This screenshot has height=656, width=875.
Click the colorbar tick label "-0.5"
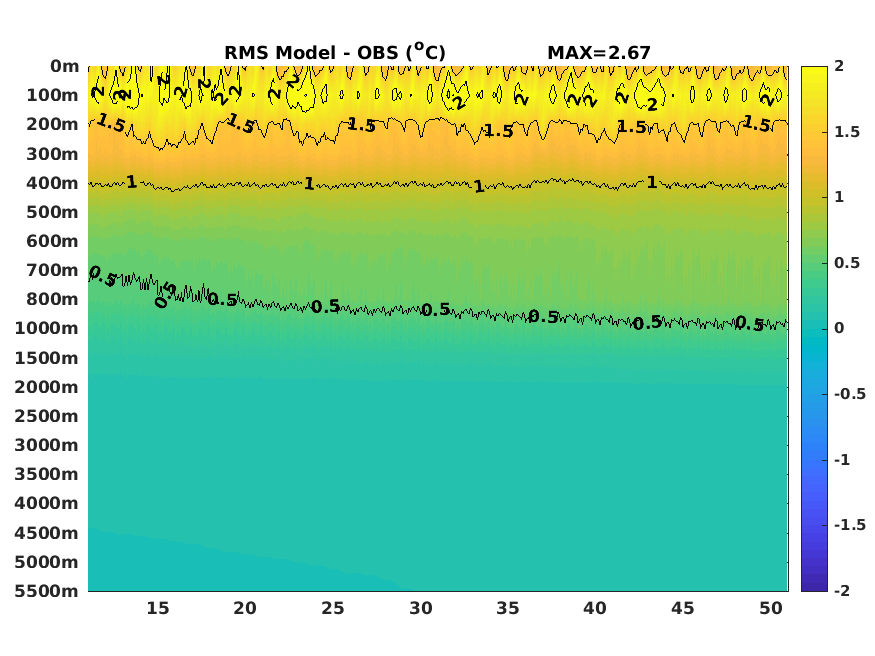click(850, 394)
